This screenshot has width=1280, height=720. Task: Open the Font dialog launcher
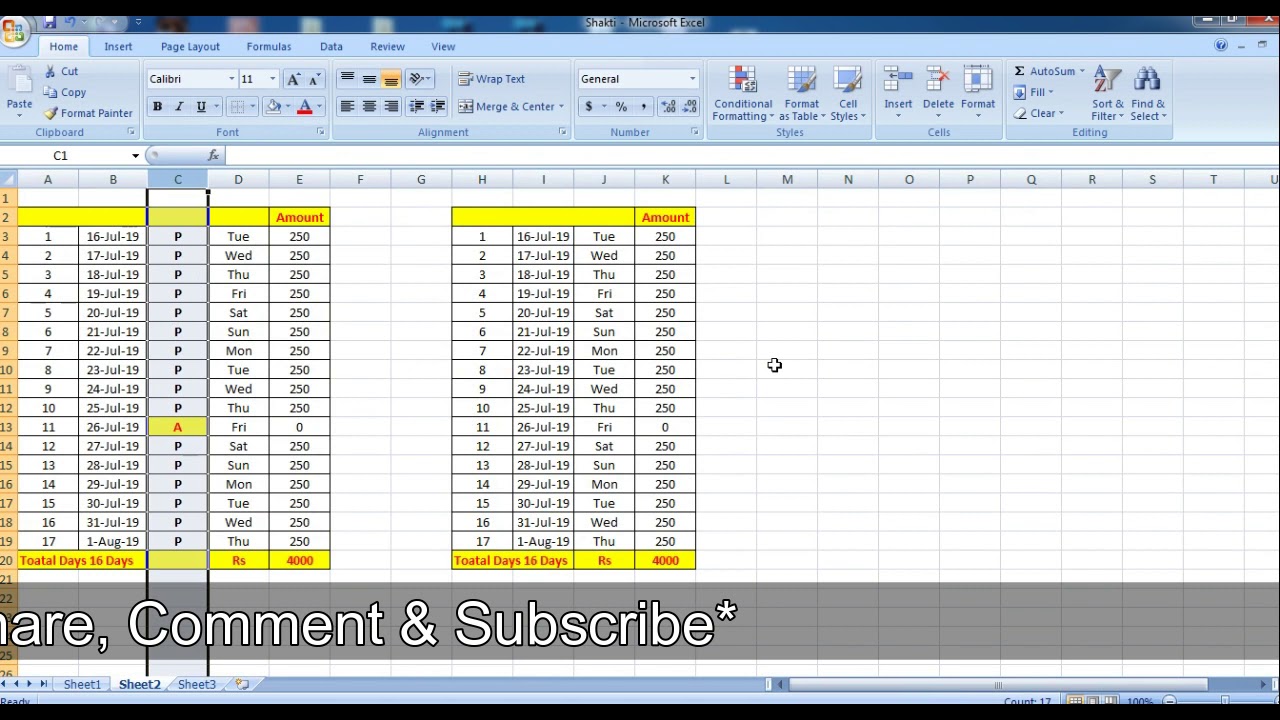[321, 132]
